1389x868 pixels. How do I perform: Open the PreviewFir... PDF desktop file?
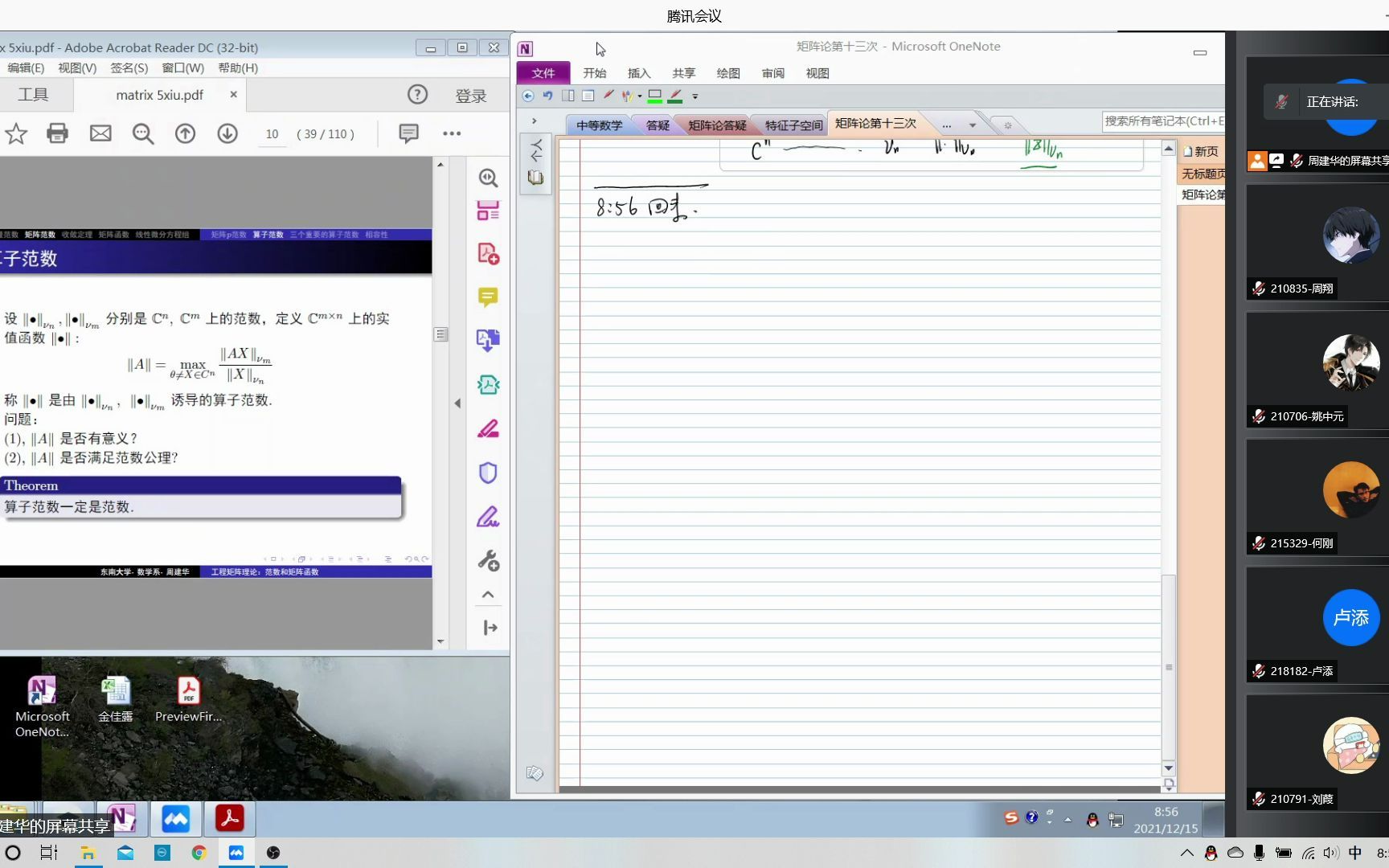pos(188,699)
